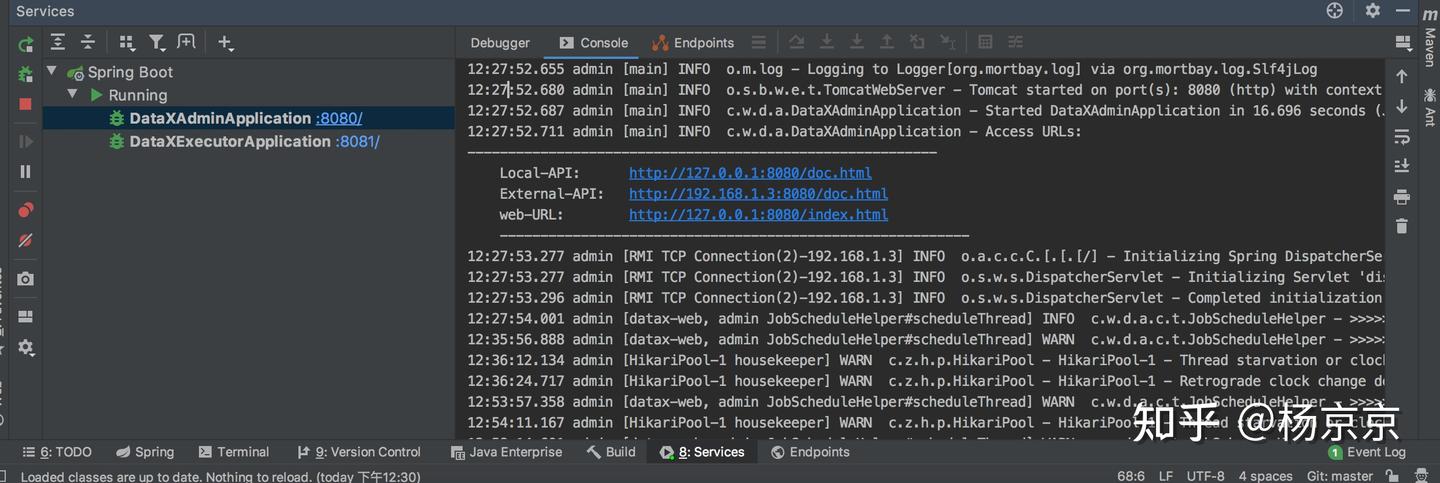Click Expand All in the Services toolbar

58,42
